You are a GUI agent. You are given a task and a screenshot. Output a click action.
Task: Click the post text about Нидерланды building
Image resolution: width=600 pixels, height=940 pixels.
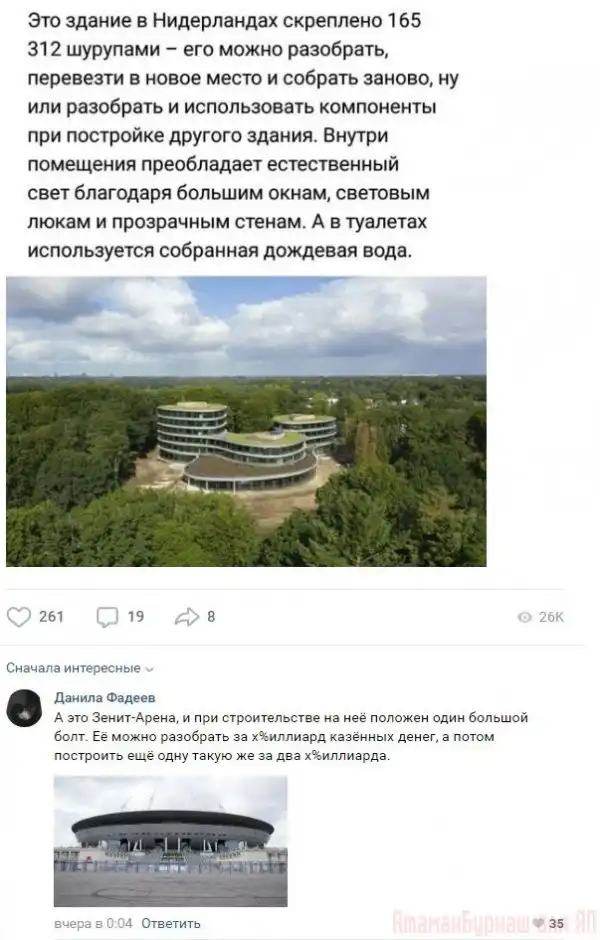click(243, 135)
